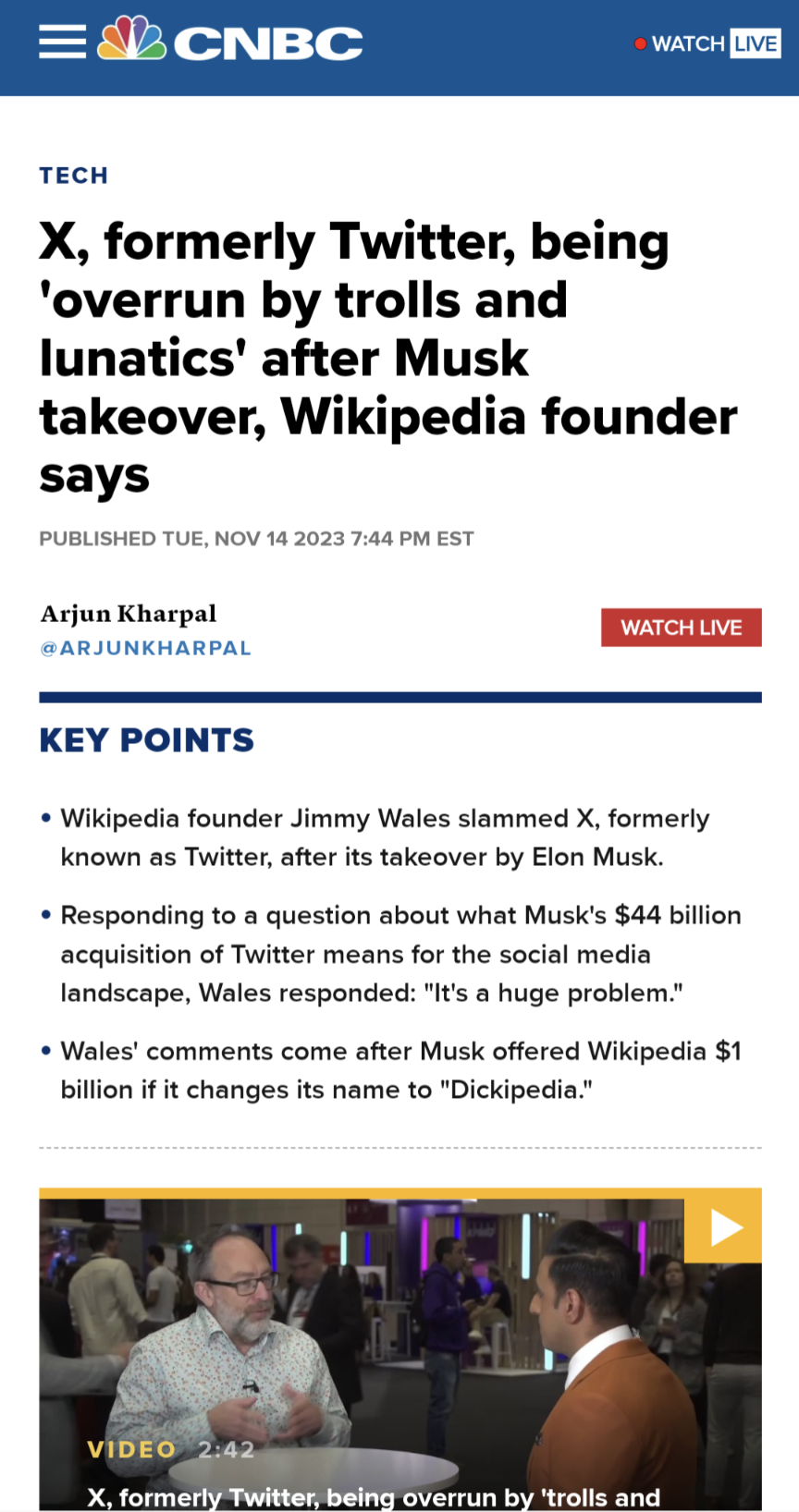Click the red live indicator dot
The height and width of the screenshot is (1512, 799).
click(x=640, y=43)
